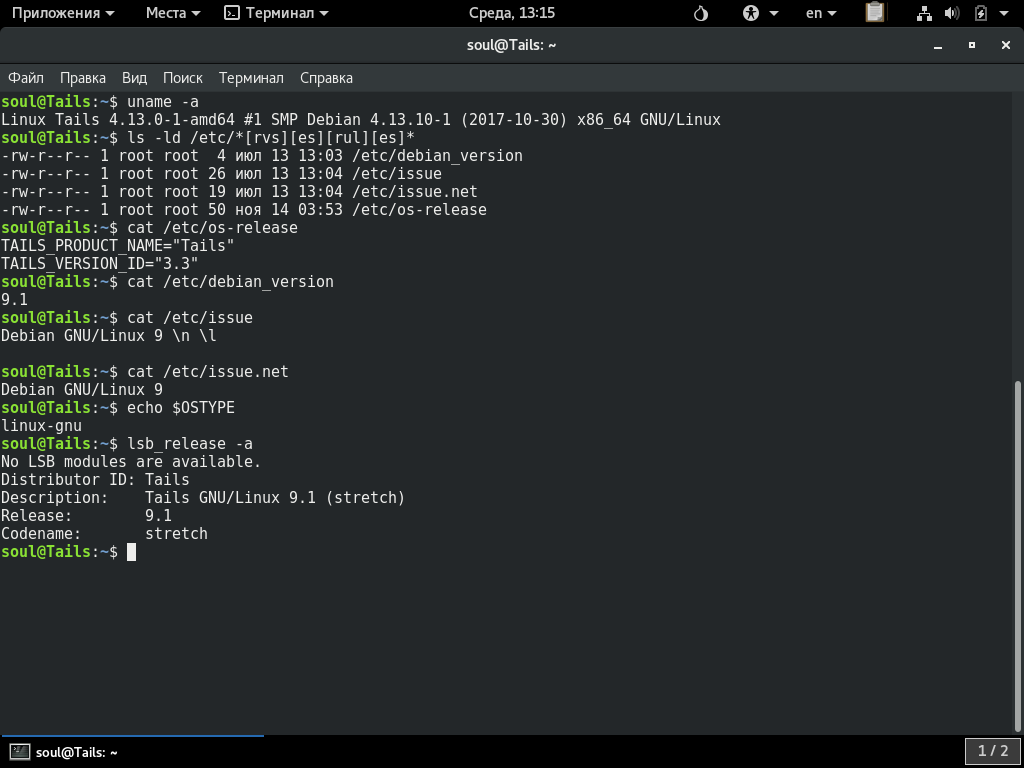Open the Файл menu

pyautogui.click(x=25, y=78)
